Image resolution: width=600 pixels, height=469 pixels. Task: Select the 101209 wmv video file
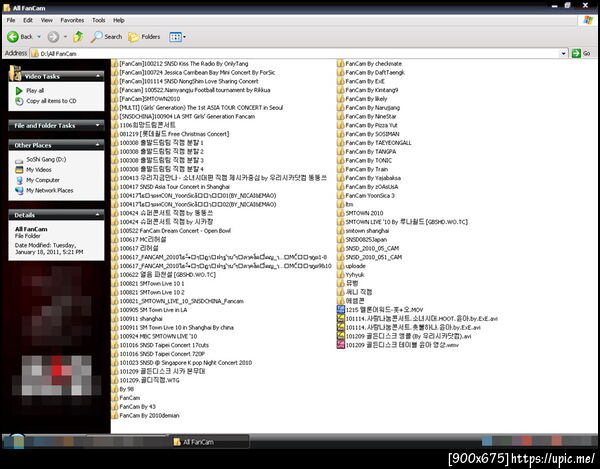398,345
